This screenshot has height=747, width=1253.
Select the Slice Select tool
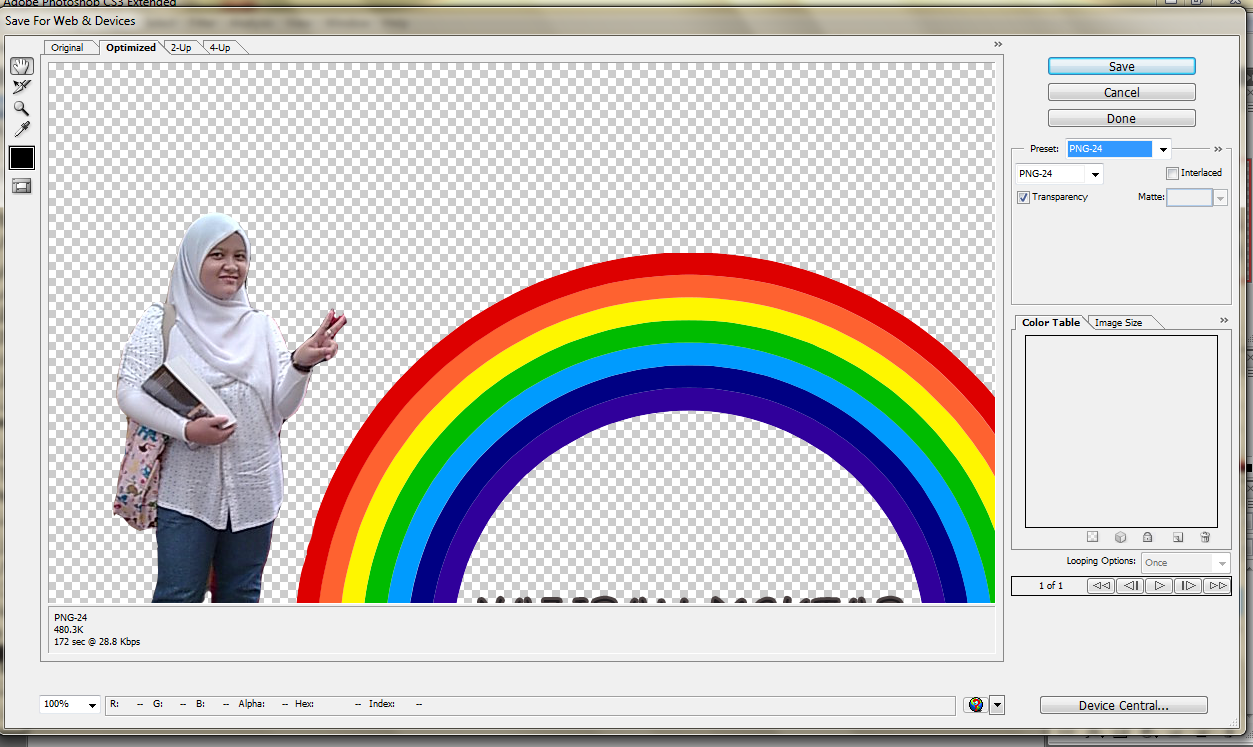coord(21,87)
